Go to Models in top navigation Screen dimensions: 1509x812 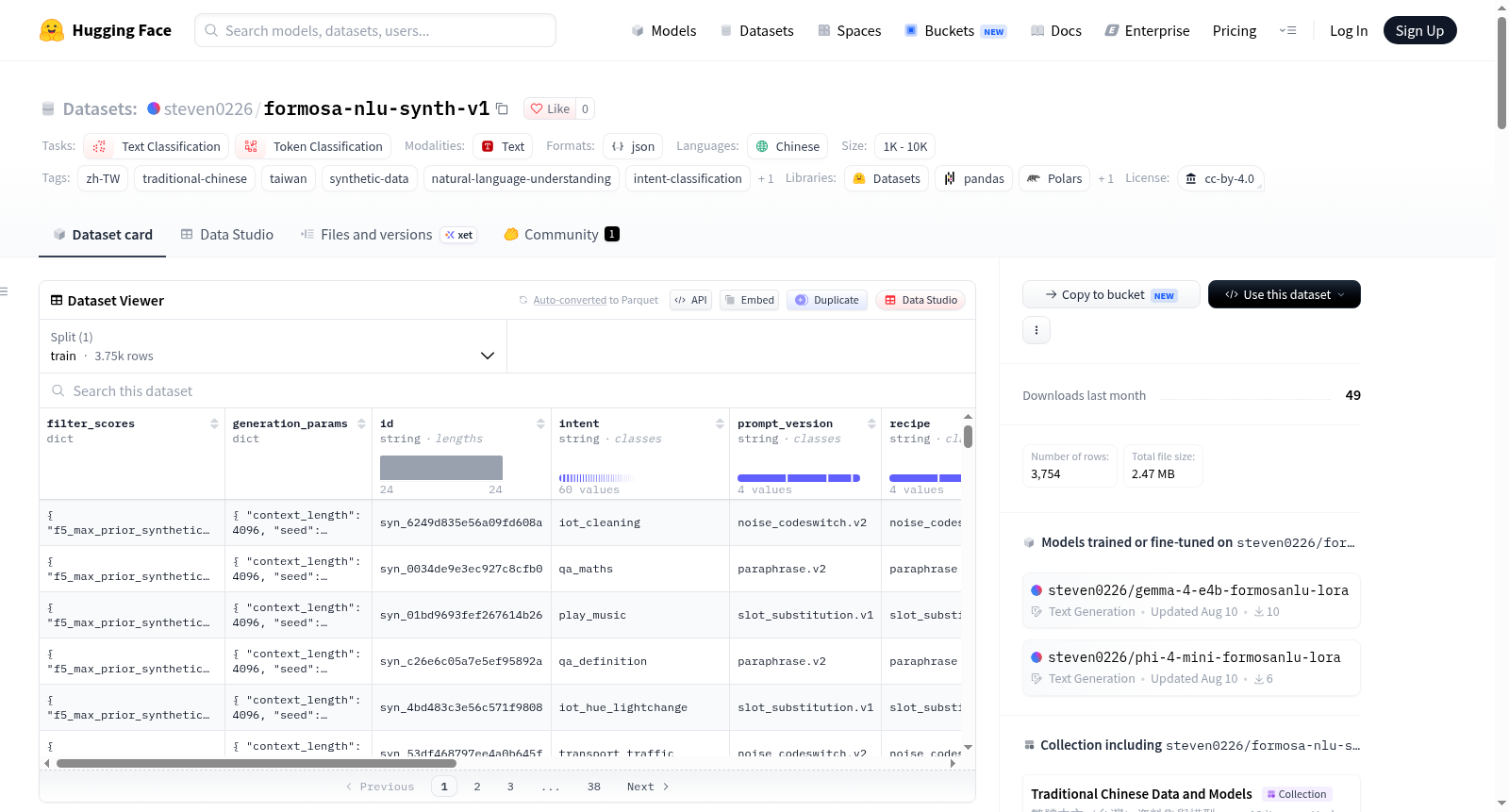[664, 30]
